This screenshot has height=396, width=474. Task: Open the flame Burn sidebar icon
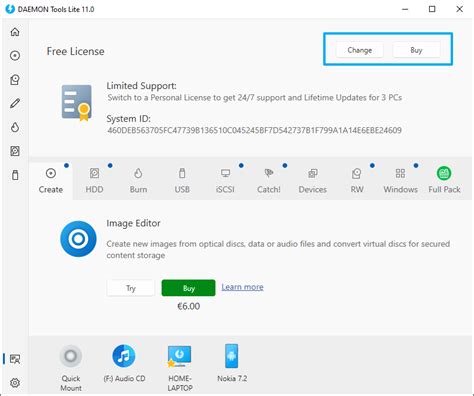(x=15, y=127)
